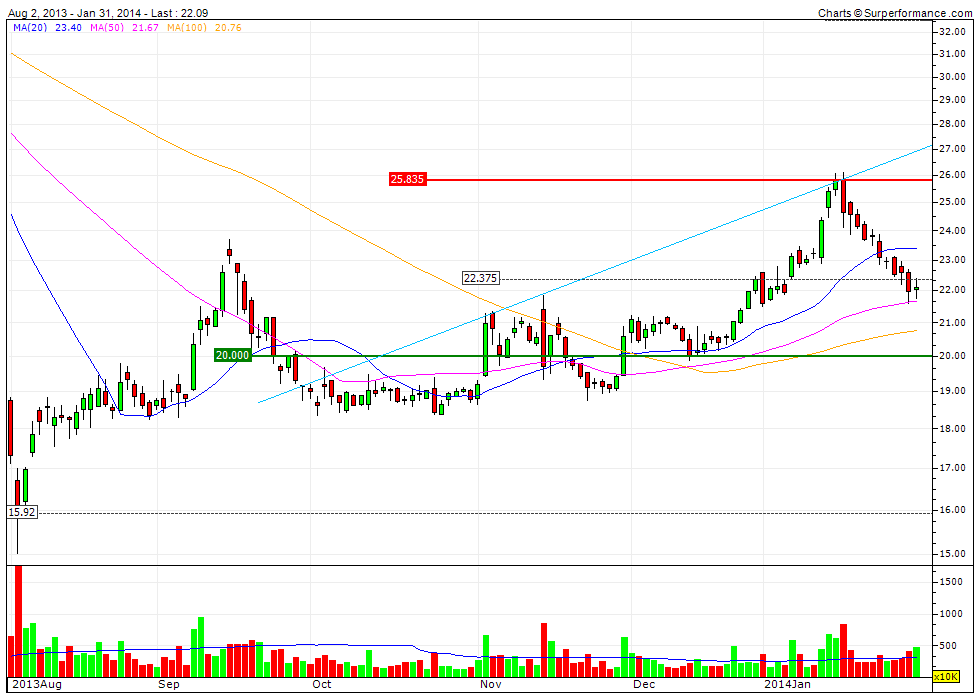The image size is (980, 700).
Task: Click the red 25.835 resistance level label
Action: pyautogui.click(x=406, y=180)
